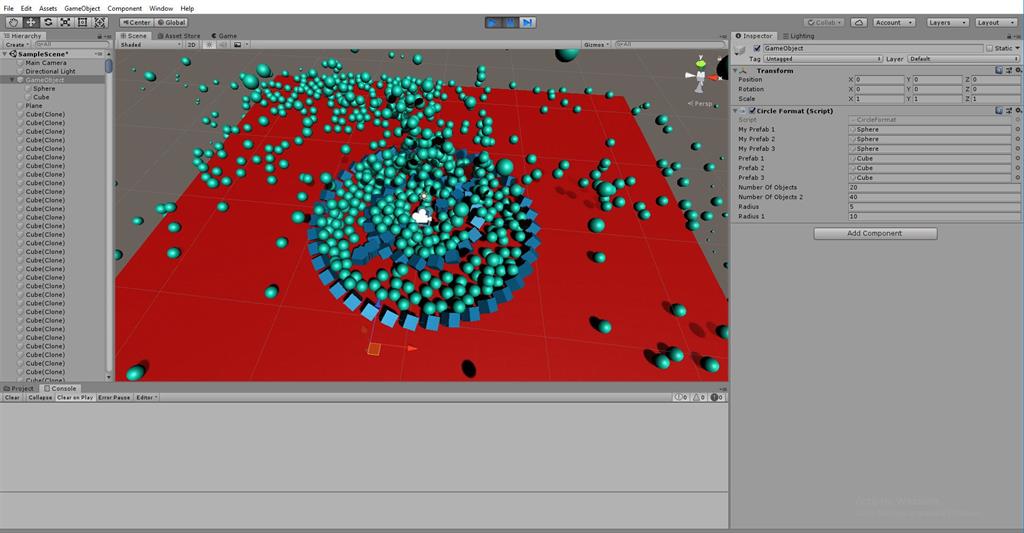Open the Component menu
Viewport: 1024px width, 533px height.
[124, 8]
